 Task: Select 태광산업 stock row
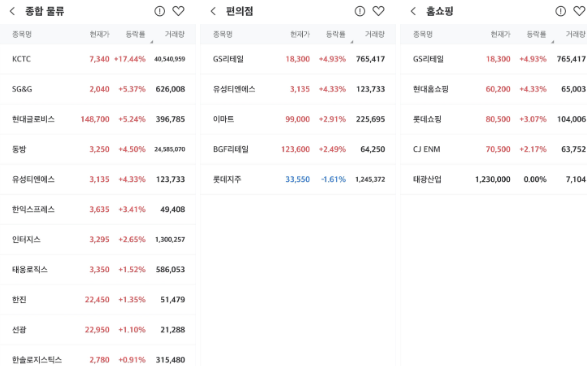(494, 179)
